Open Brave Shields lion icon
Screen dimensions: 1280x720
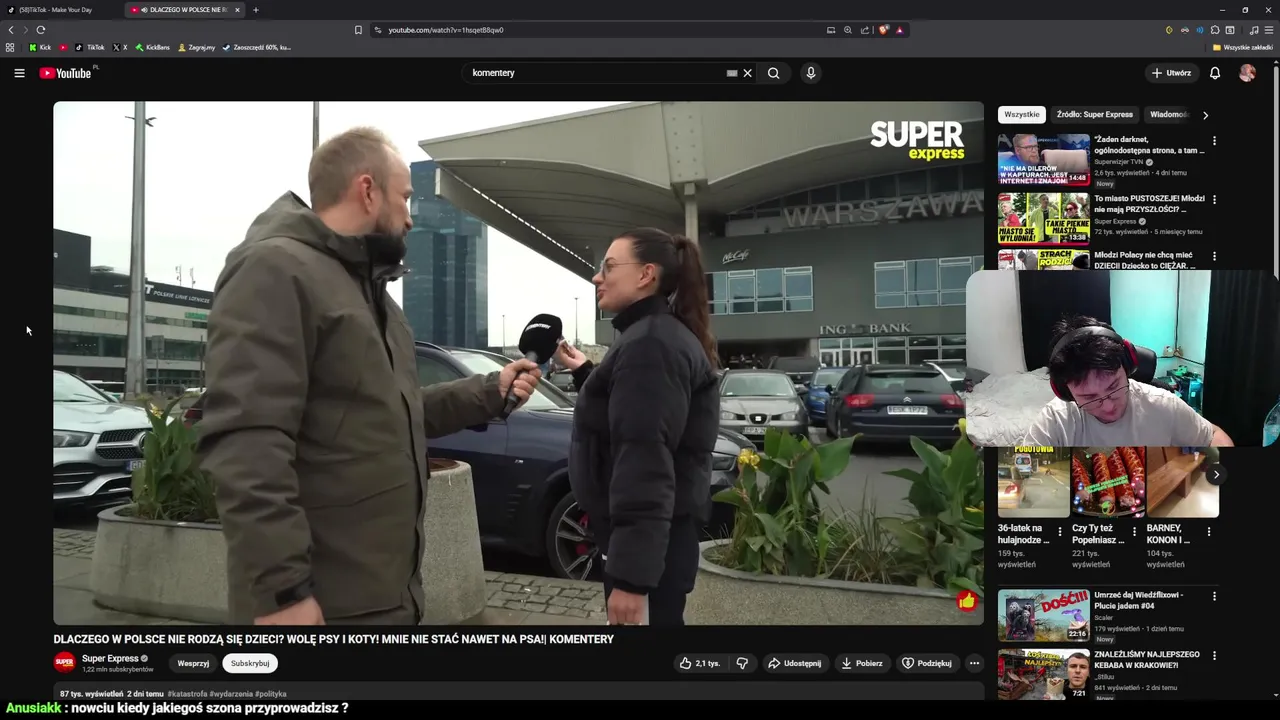click(x=883, y=30)
